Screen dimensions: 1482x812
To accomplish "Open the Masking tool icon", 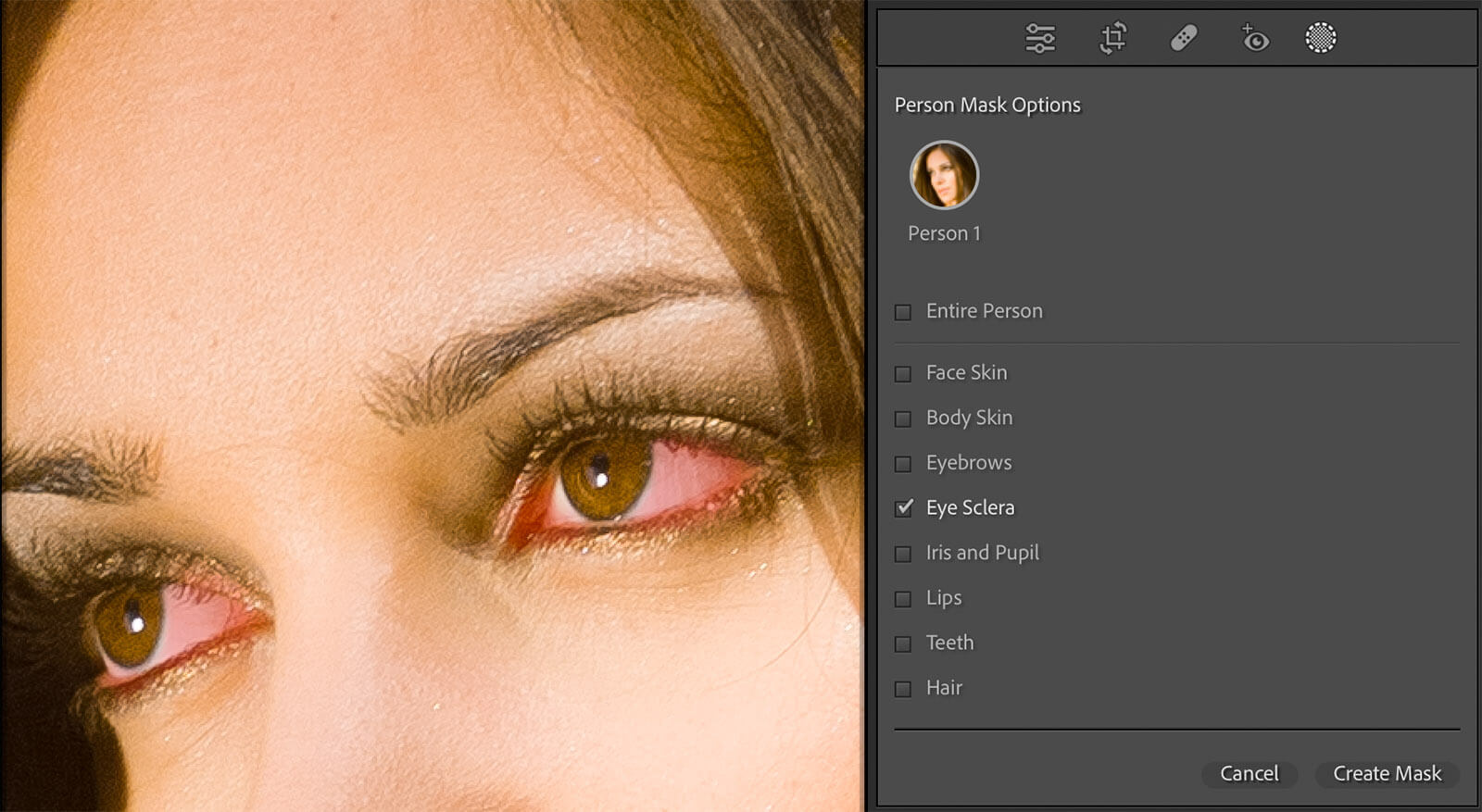I will click(x=1320, y=38).
